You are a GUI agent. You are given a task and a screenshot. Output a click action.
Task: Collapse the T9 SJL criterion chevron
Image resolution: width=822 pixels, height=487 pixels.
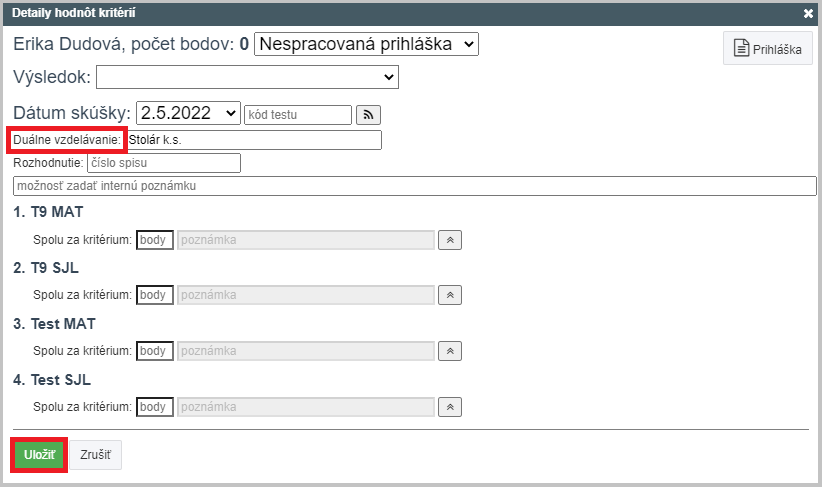pos(450,295)
